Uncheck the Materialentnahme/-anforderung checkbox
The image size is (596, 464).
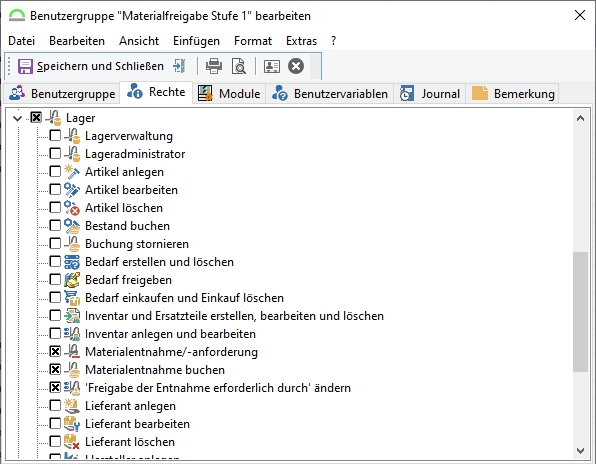pos(55,352)
